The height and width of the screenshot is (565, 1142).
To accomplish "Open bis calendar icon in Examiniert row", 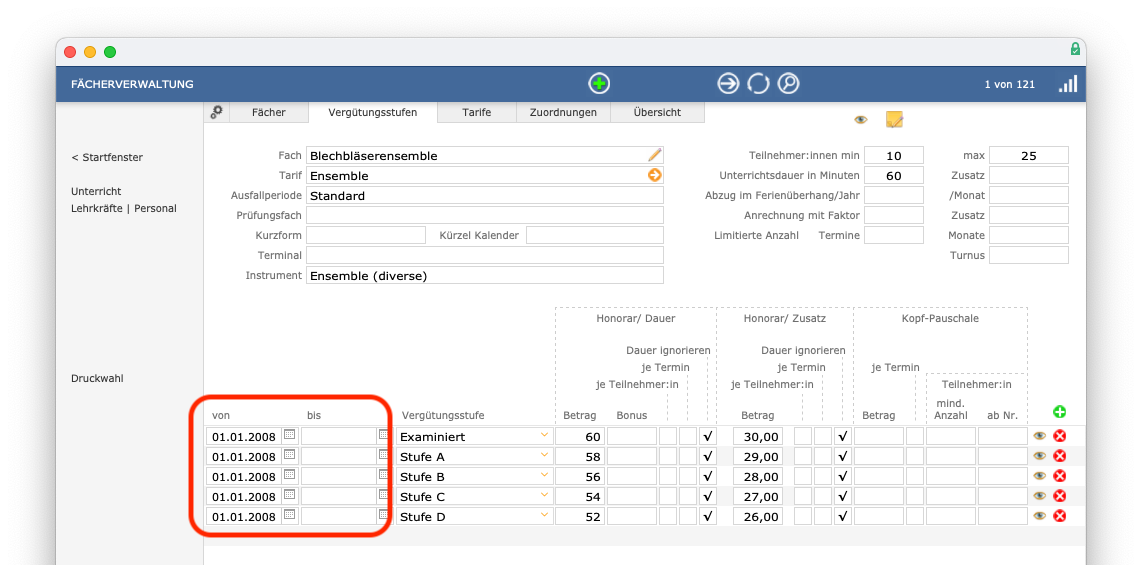I will point(384,435).
